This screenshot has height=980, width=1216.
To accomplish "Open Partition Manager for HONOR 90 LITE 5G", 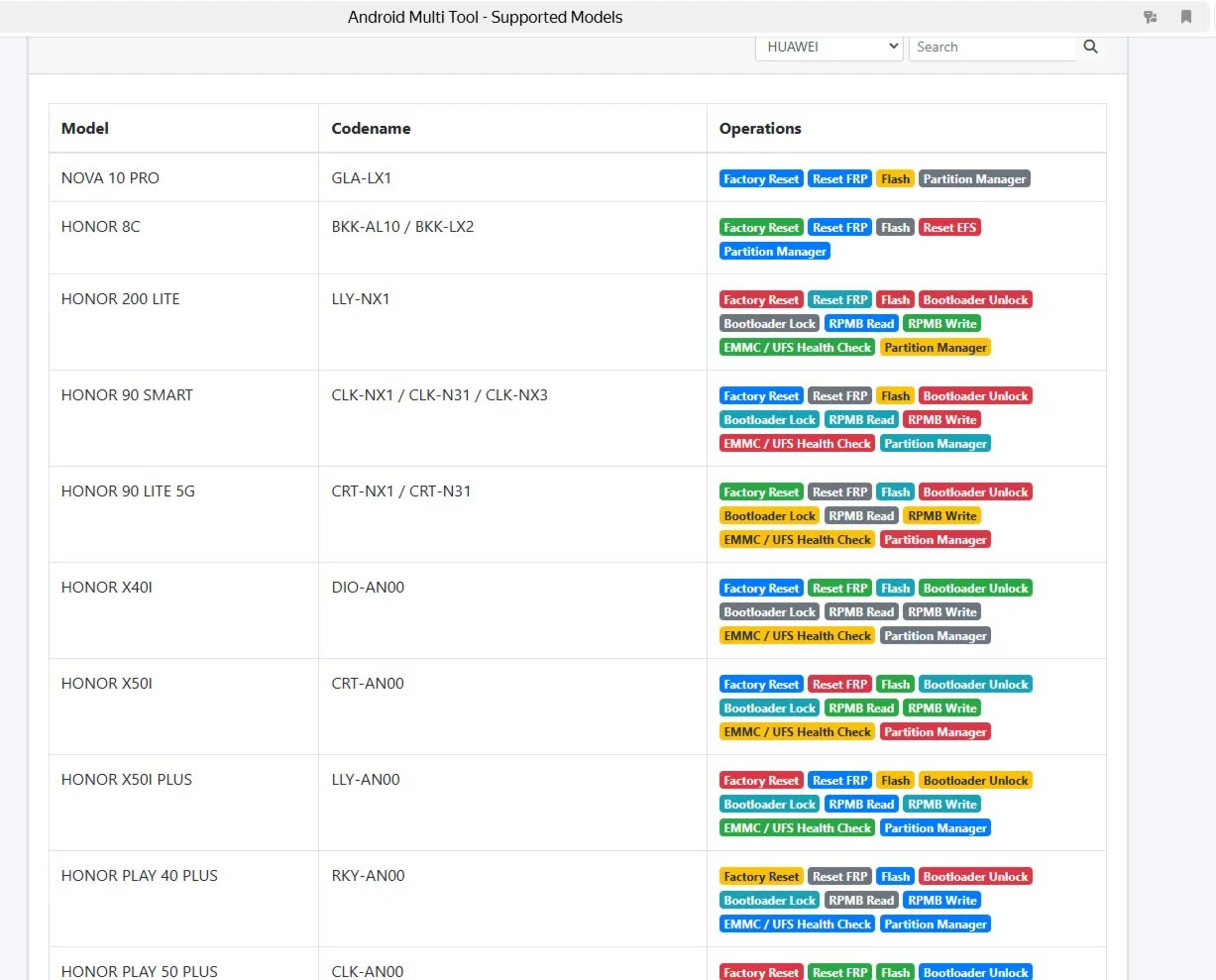I will [x=936, y=540].
